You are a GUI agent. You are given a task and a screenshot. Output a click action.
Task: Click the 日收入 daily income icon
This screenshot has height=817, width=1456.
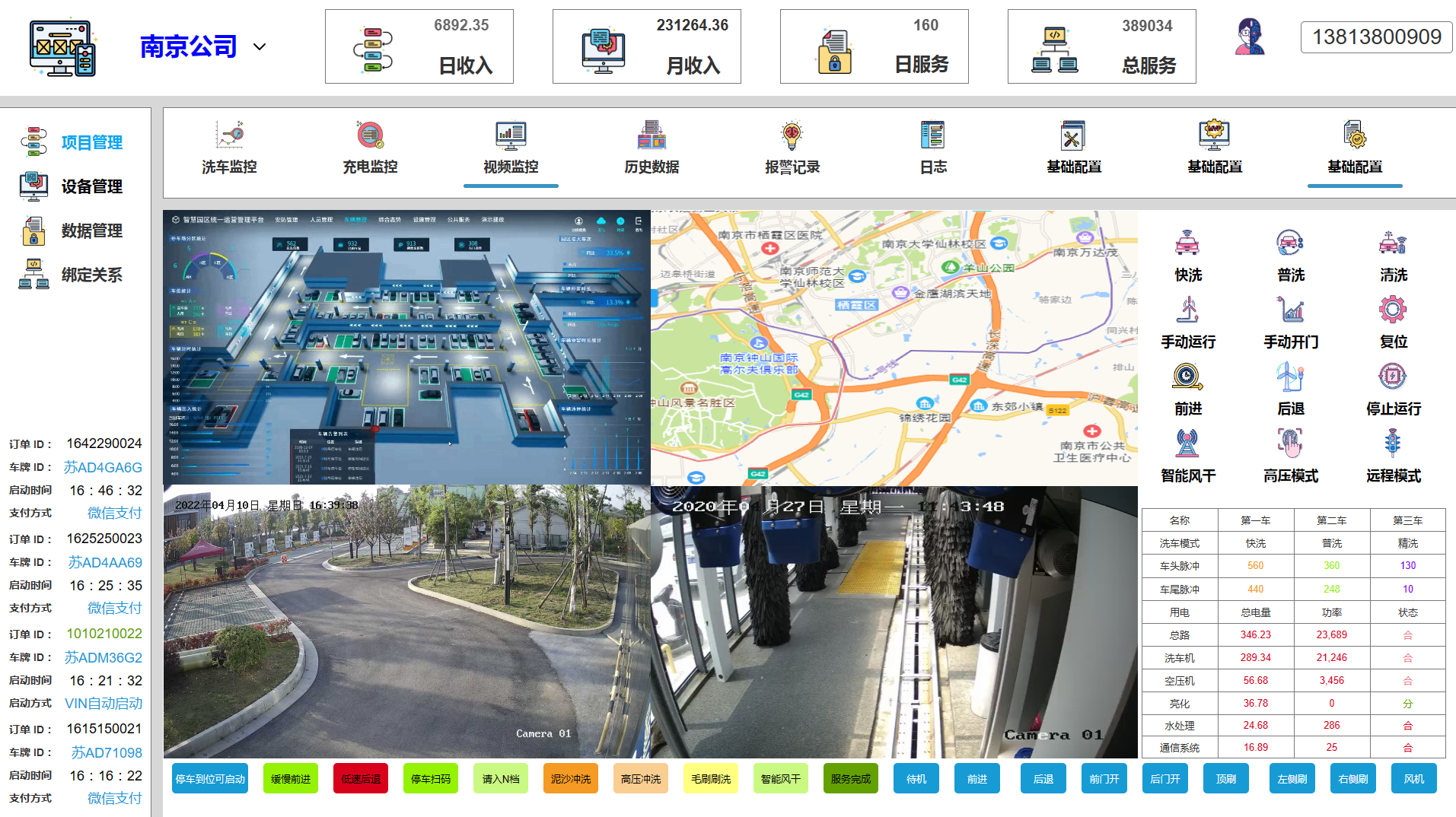(373, 49)
